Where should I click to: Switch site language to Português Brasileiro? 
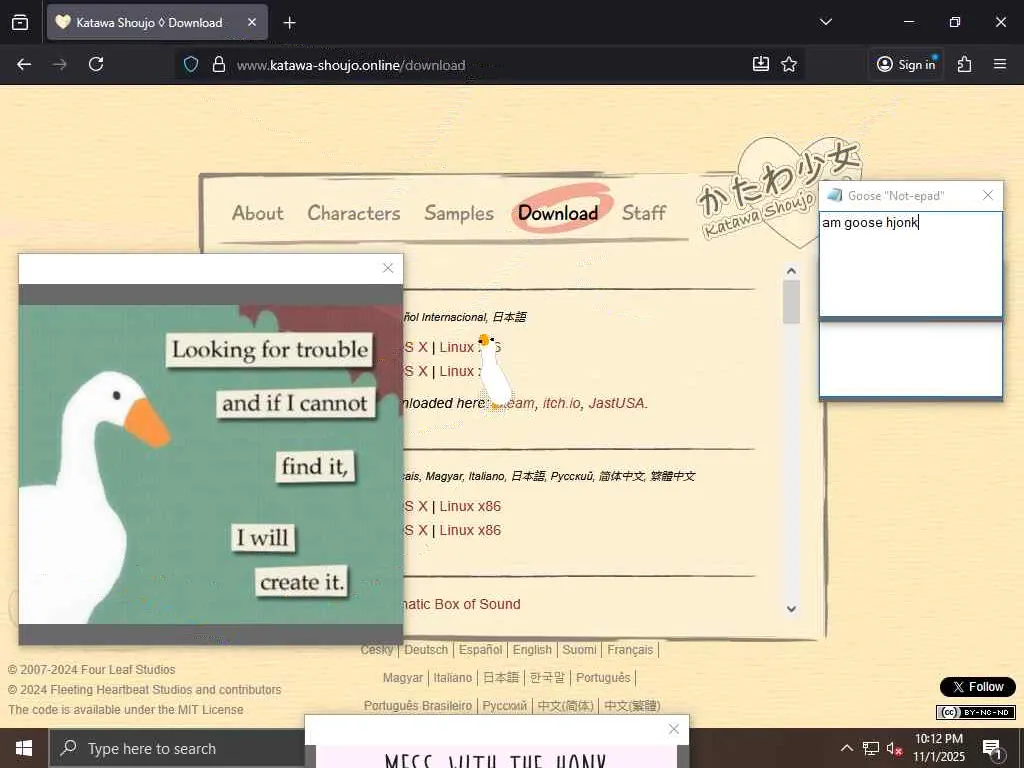(417, 706)
